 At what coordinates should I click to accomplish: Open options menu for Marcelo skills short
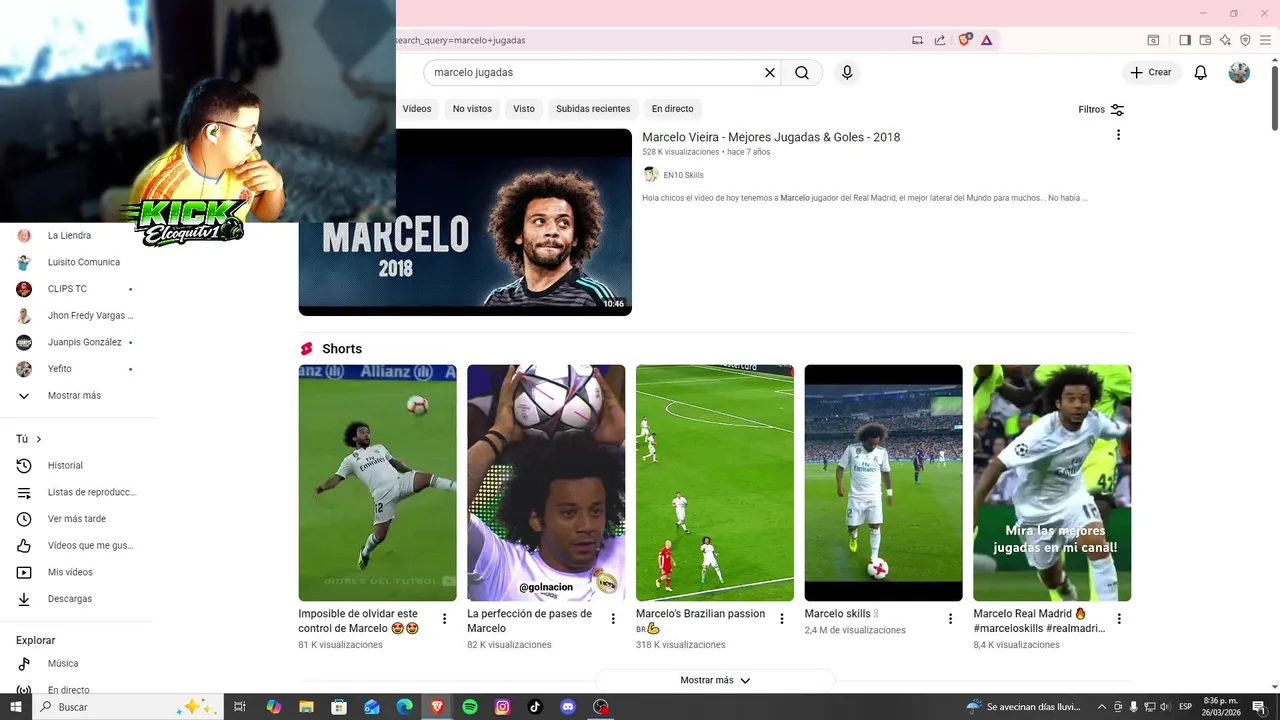point(950,619)
